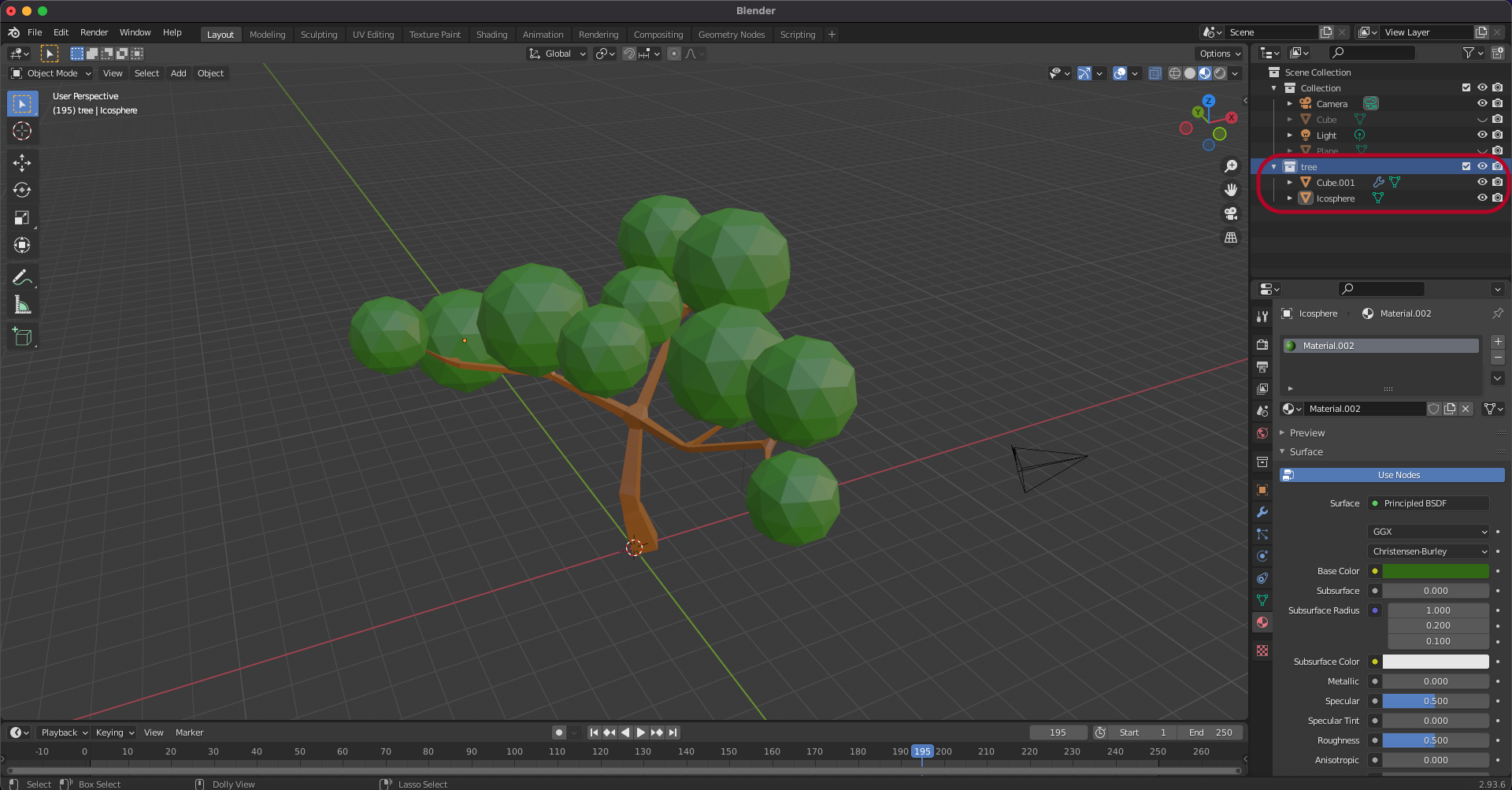Select the Cursor tool in toolbar

click(x=22, y=131)
